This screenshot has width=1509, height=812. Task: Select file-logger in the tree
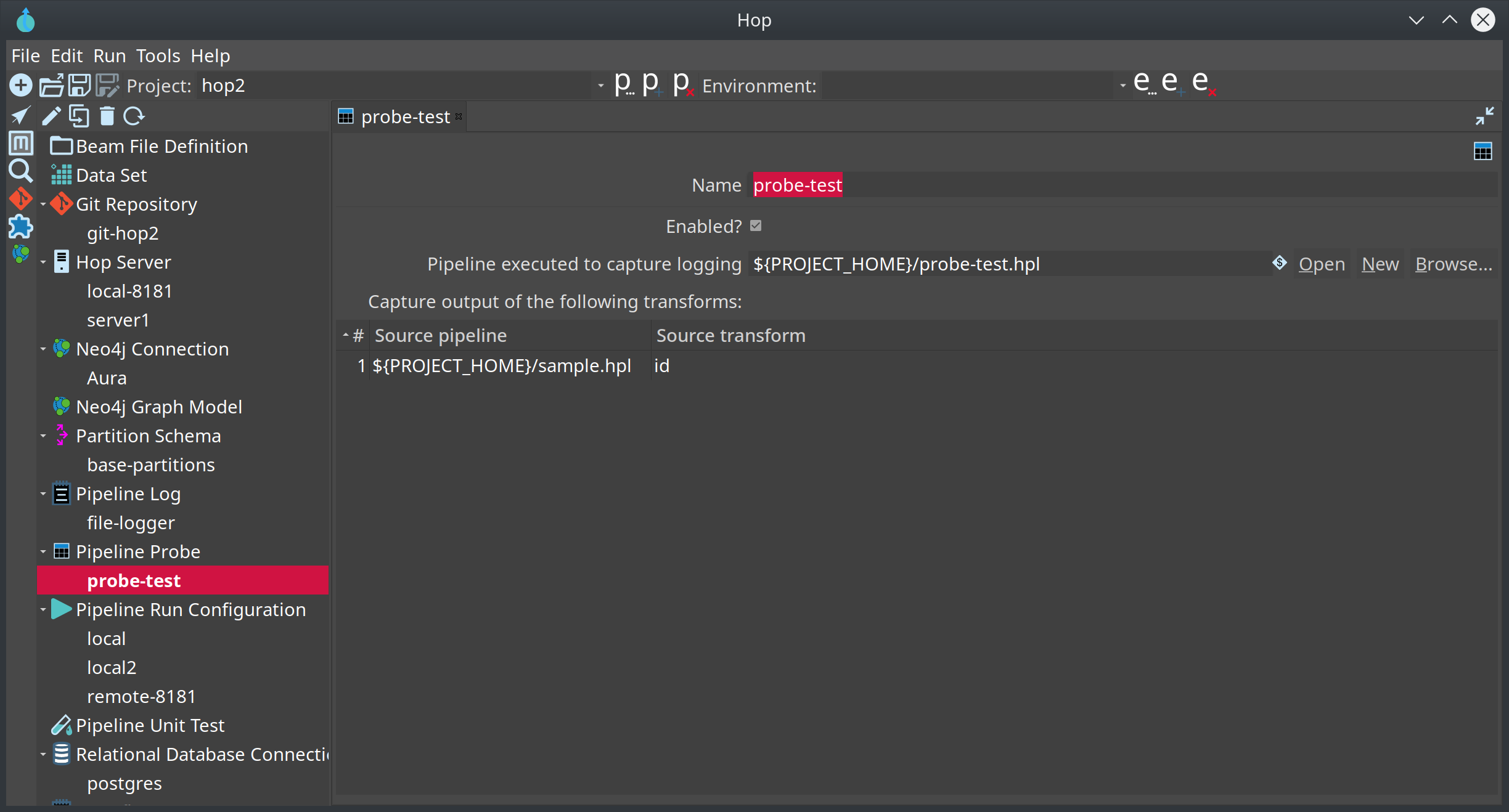[x=131, y=523]
